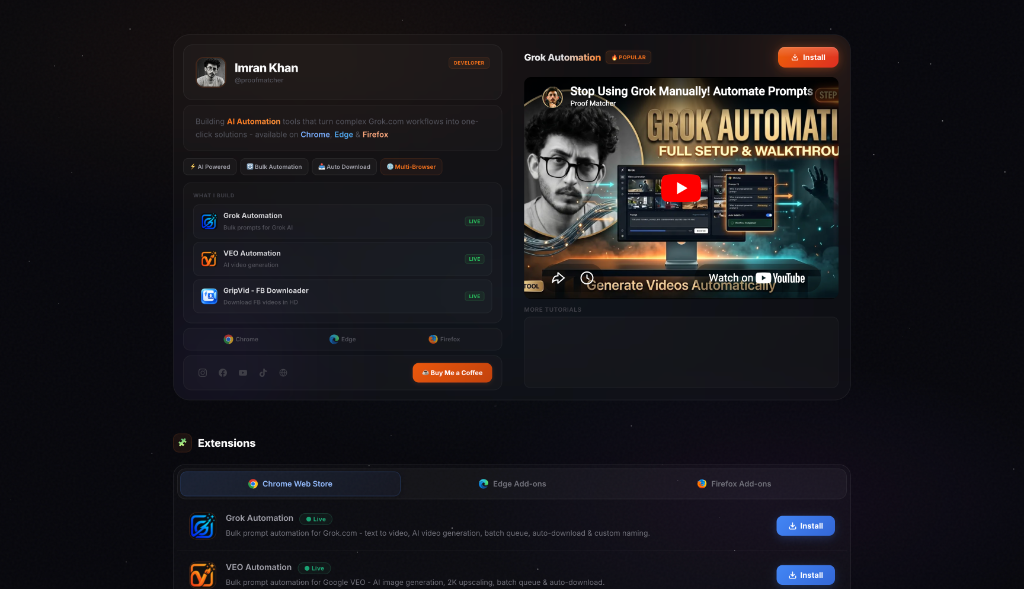The image size is (1024, 589).
Task: Click the Bulk Automation tag
Action: point(274,167)
